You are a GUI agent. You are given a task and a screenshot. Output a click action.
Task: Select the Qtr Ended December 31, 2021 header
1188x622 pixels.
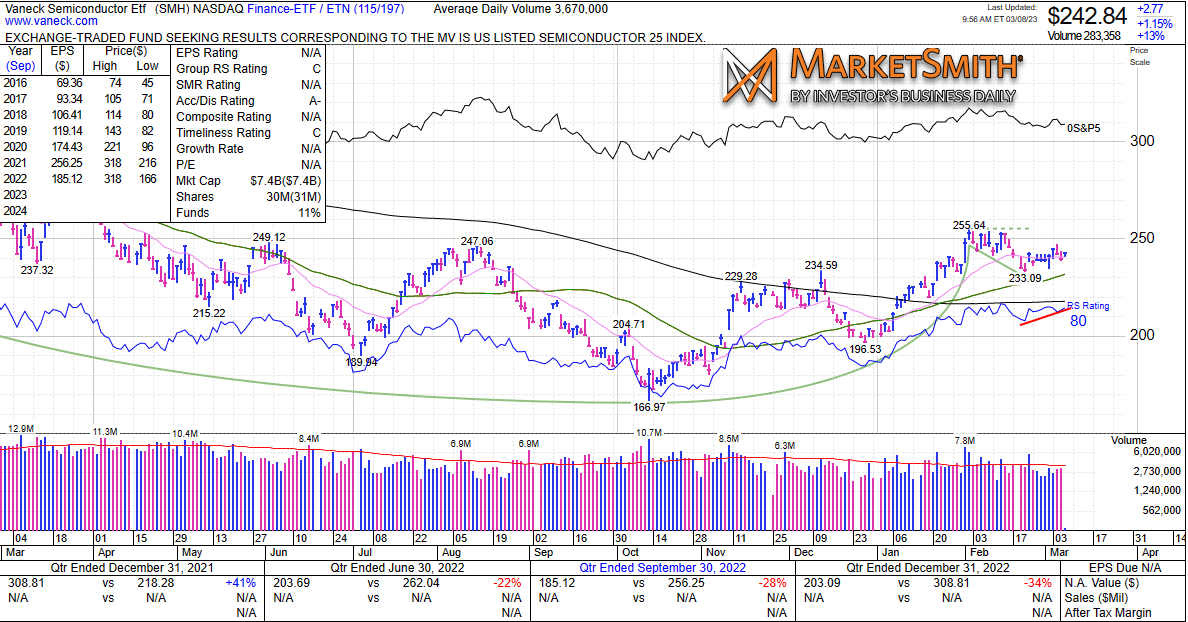point(132,567)
